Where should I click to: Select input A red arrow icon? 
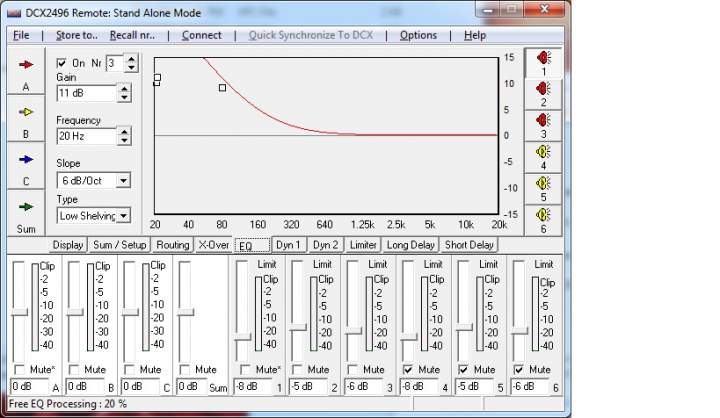point(26,65)
